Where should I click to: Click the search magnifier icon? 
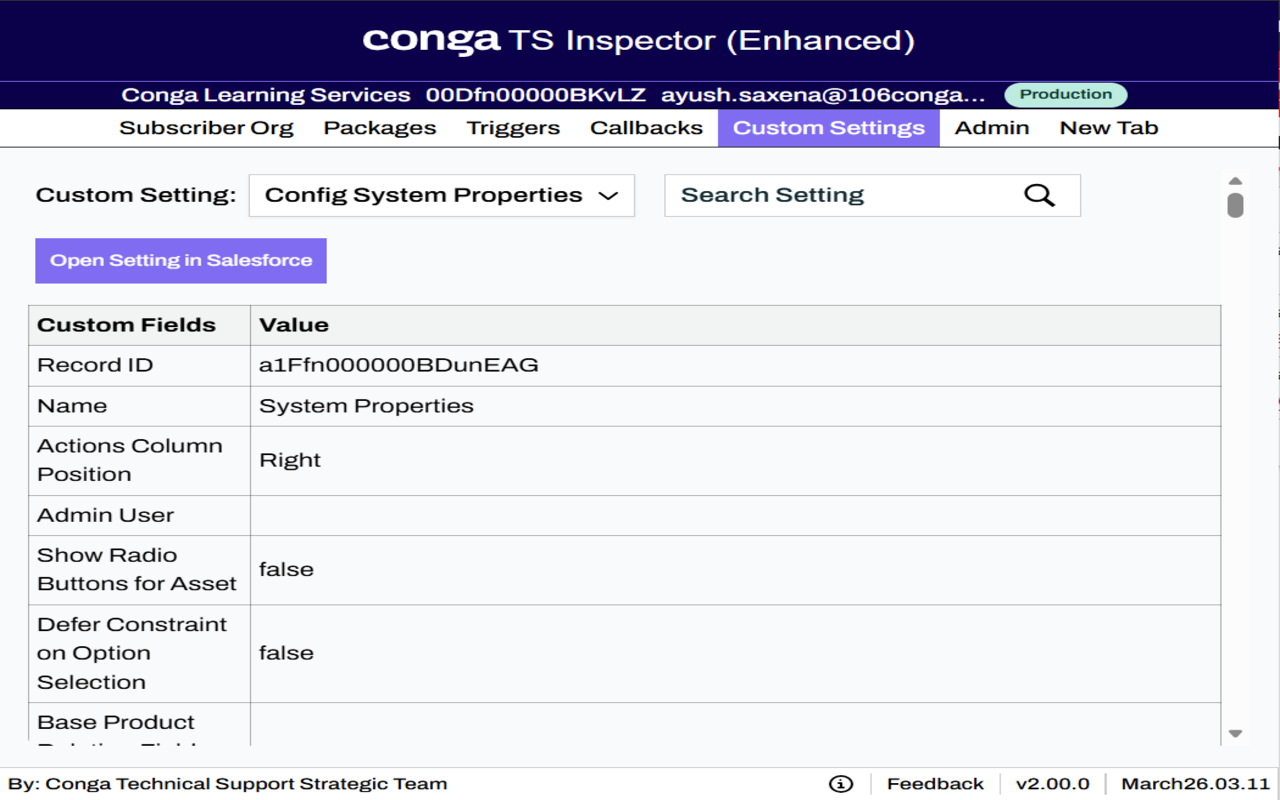point(1039,195)
